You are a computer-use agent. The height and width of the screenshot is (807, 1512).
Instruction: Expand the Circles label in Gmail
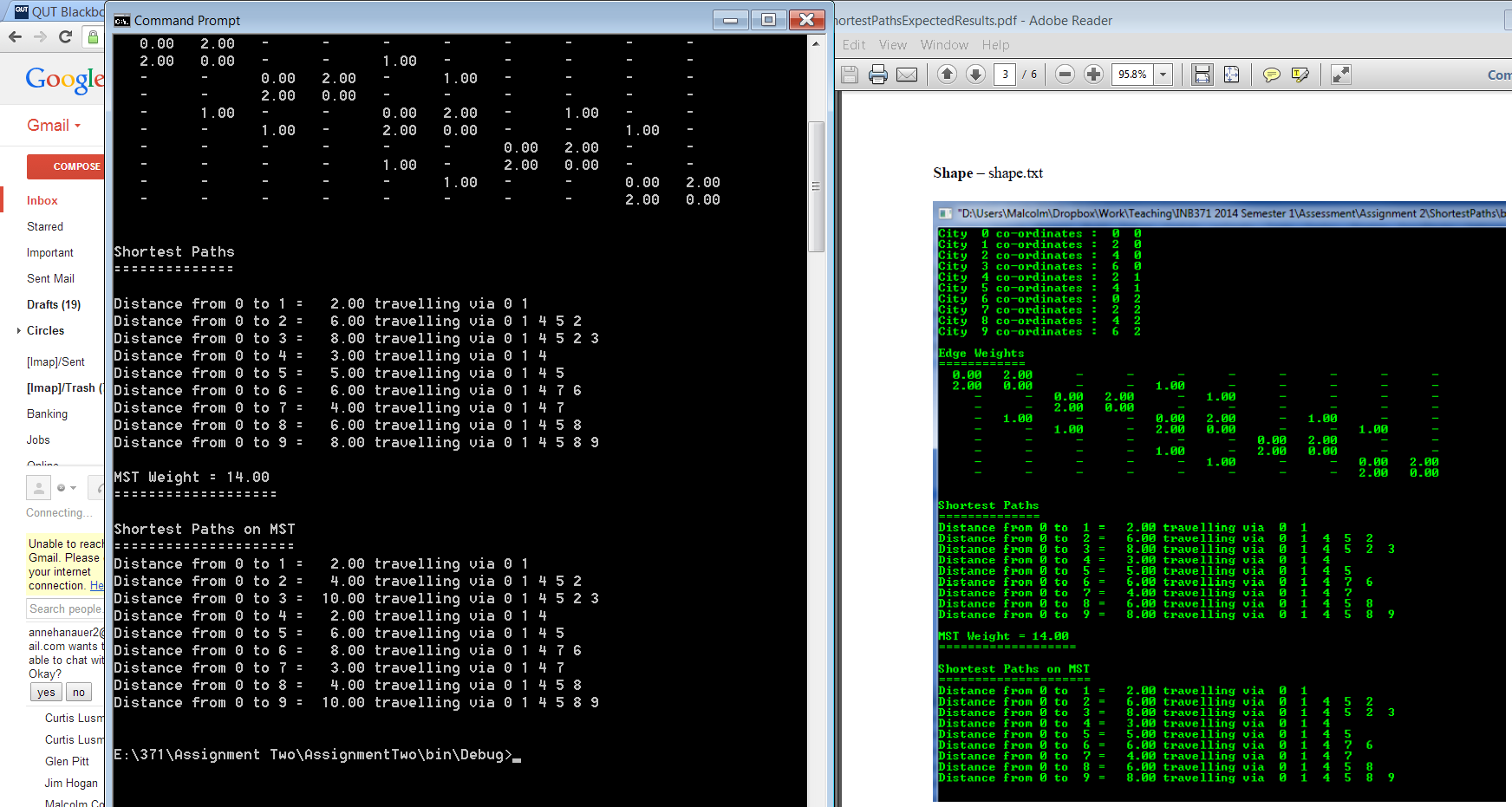[x=19, y=330]
